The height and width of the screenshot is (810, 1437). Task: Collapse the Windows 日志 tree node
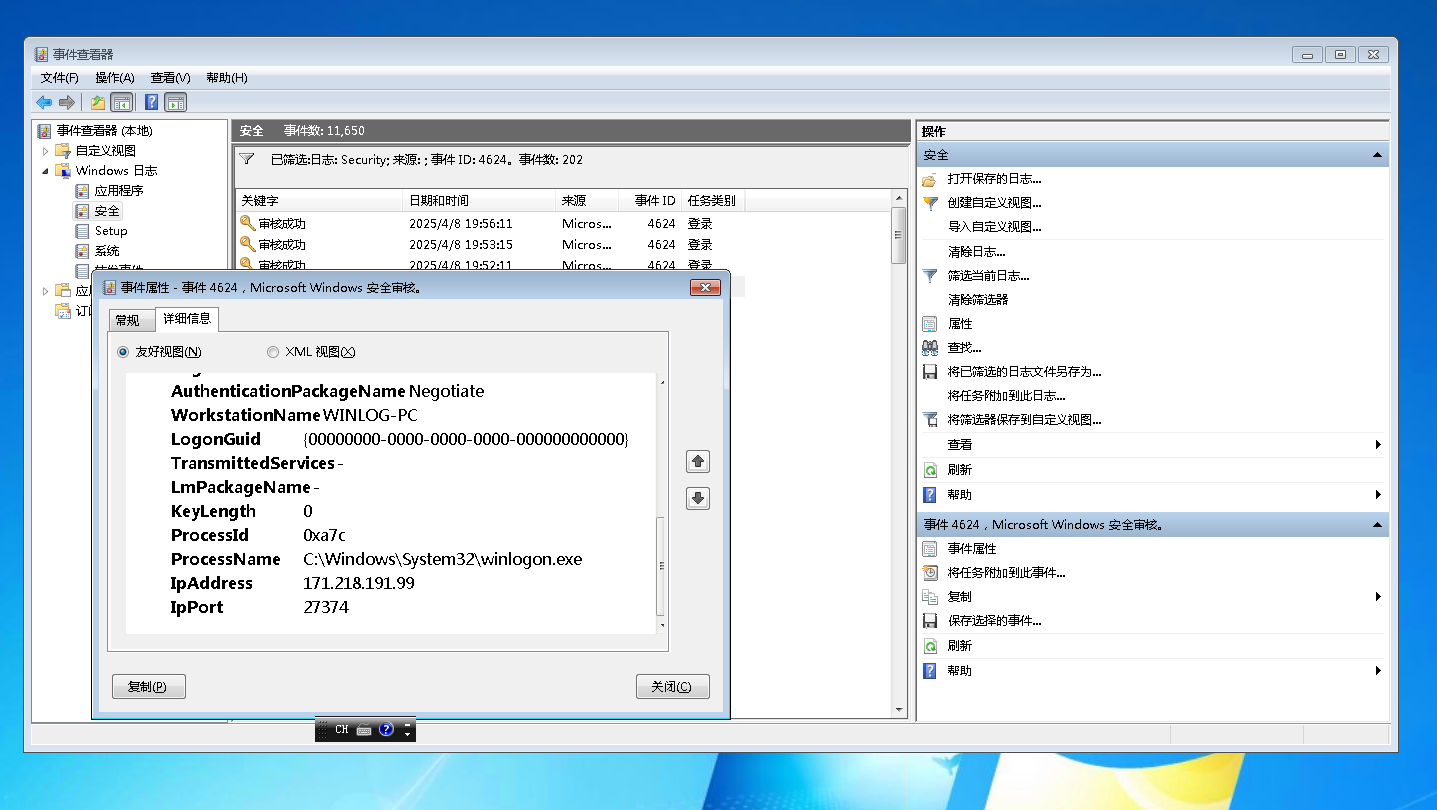tap(45, 171)
